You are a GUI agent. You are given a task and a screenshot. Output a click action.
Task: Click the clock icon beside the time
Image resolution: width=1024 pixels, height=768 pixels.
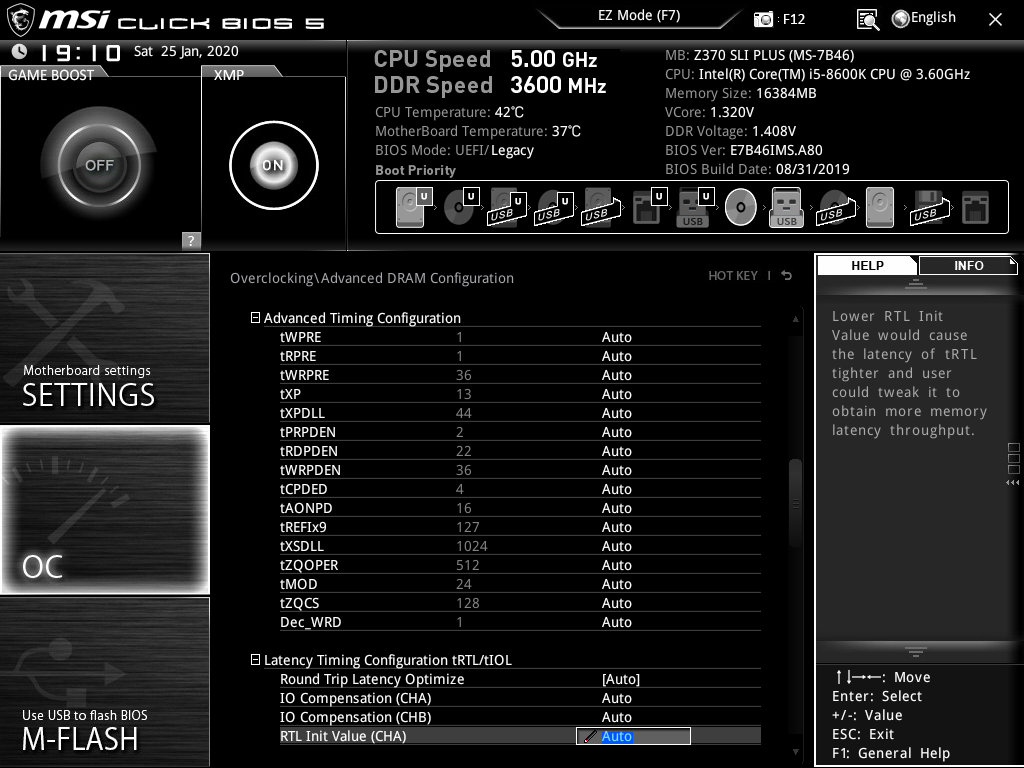(x=20, y=51)
